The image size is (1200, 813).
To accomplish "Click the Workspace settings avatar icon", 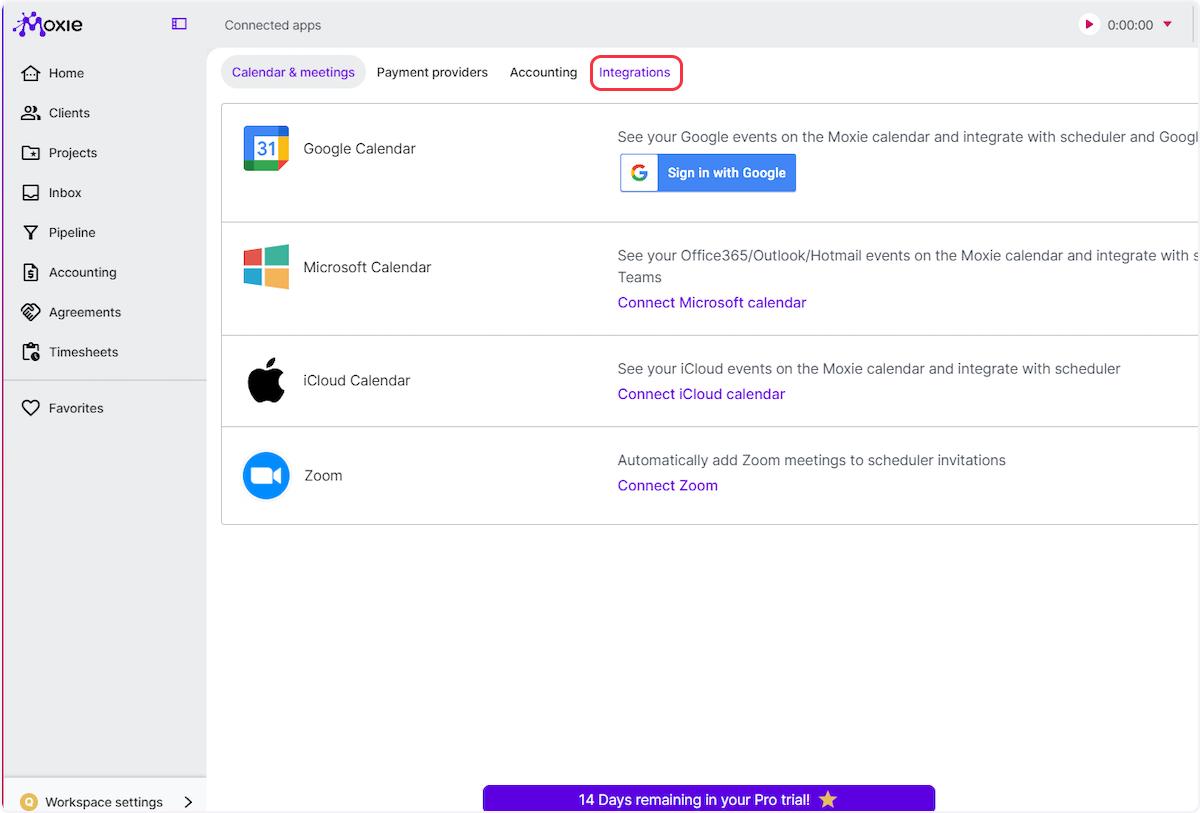I will pos(29,802).
